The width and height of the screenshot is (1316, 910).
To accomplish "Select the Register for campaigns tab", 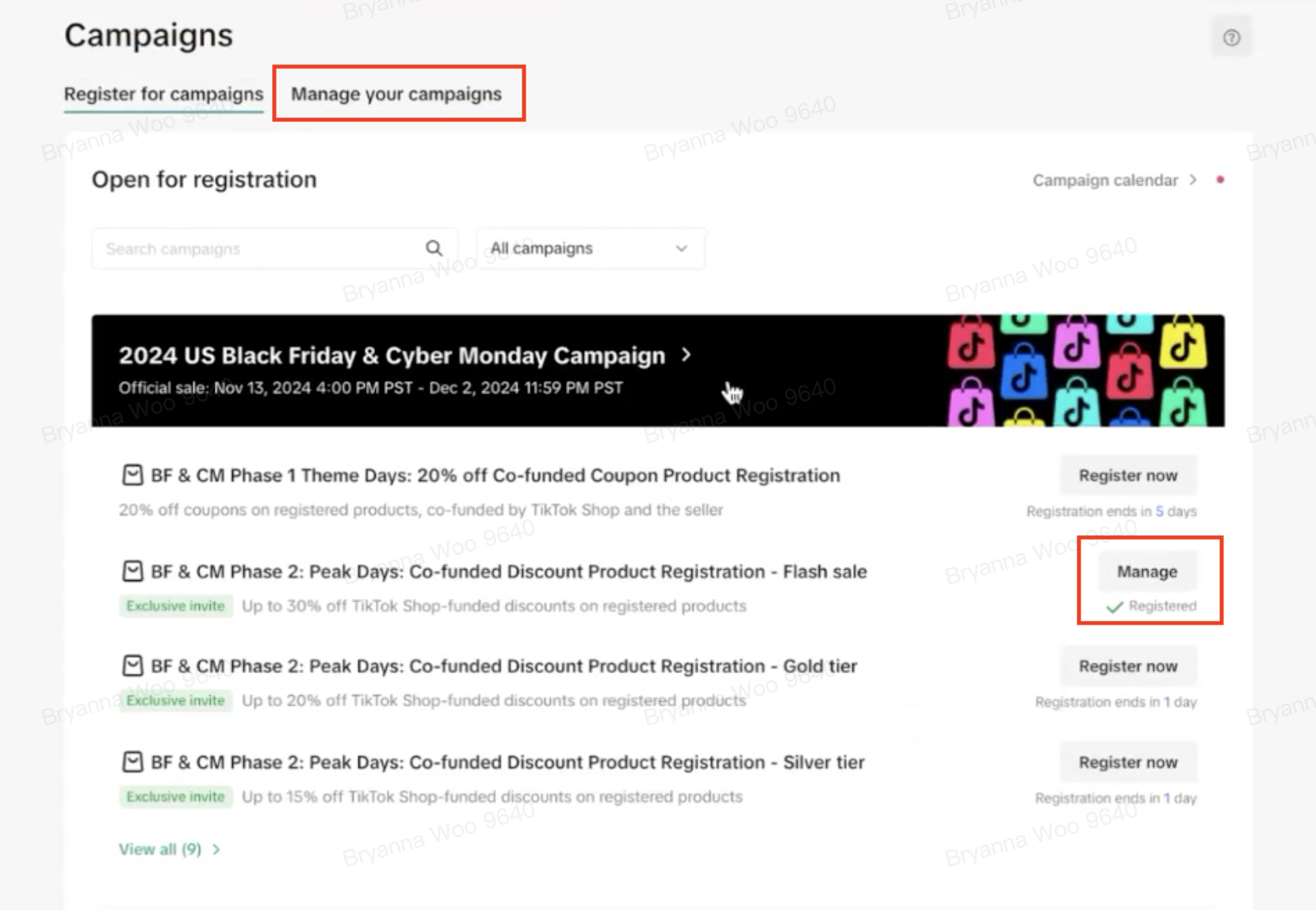I will coord(163,94).
